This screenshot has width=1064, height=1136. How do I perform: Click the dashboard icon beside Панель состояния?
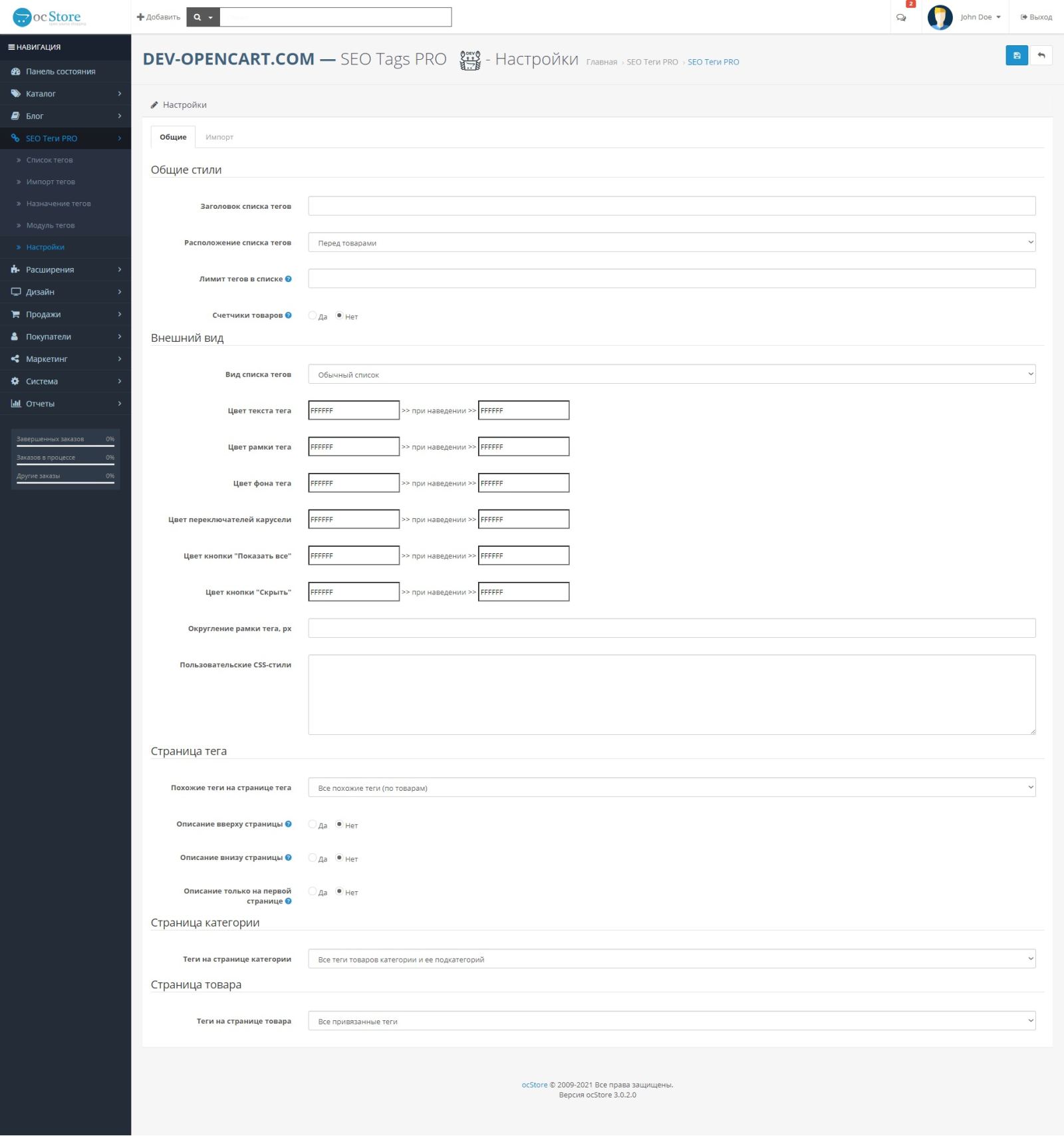[x=16, y=71]
